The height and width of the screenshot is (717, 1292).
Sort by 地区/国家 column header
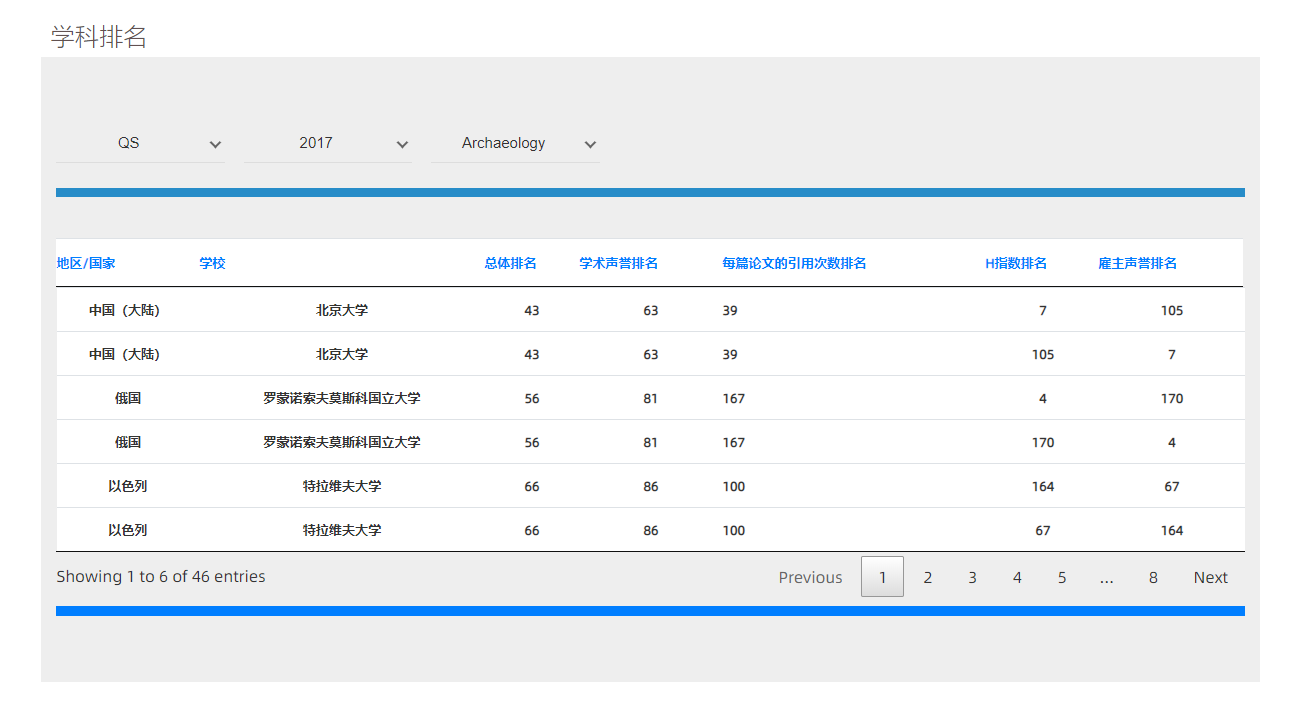[86, 263]
